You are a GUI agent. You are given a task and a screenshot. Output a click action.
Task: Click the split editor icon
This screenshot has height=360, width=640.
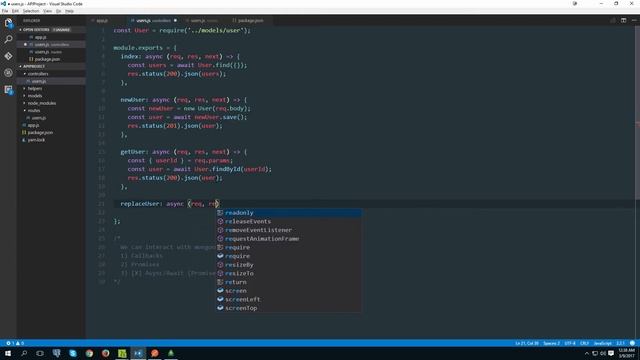[x=623, y=20]
